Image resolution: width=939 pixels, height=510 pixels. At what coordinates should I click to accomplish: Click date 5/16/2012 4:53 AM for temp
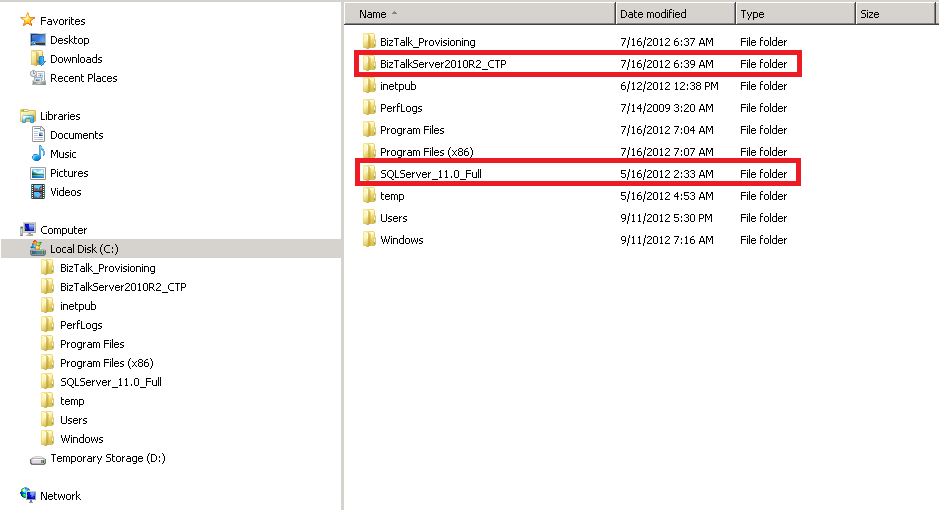click(667, 196)
